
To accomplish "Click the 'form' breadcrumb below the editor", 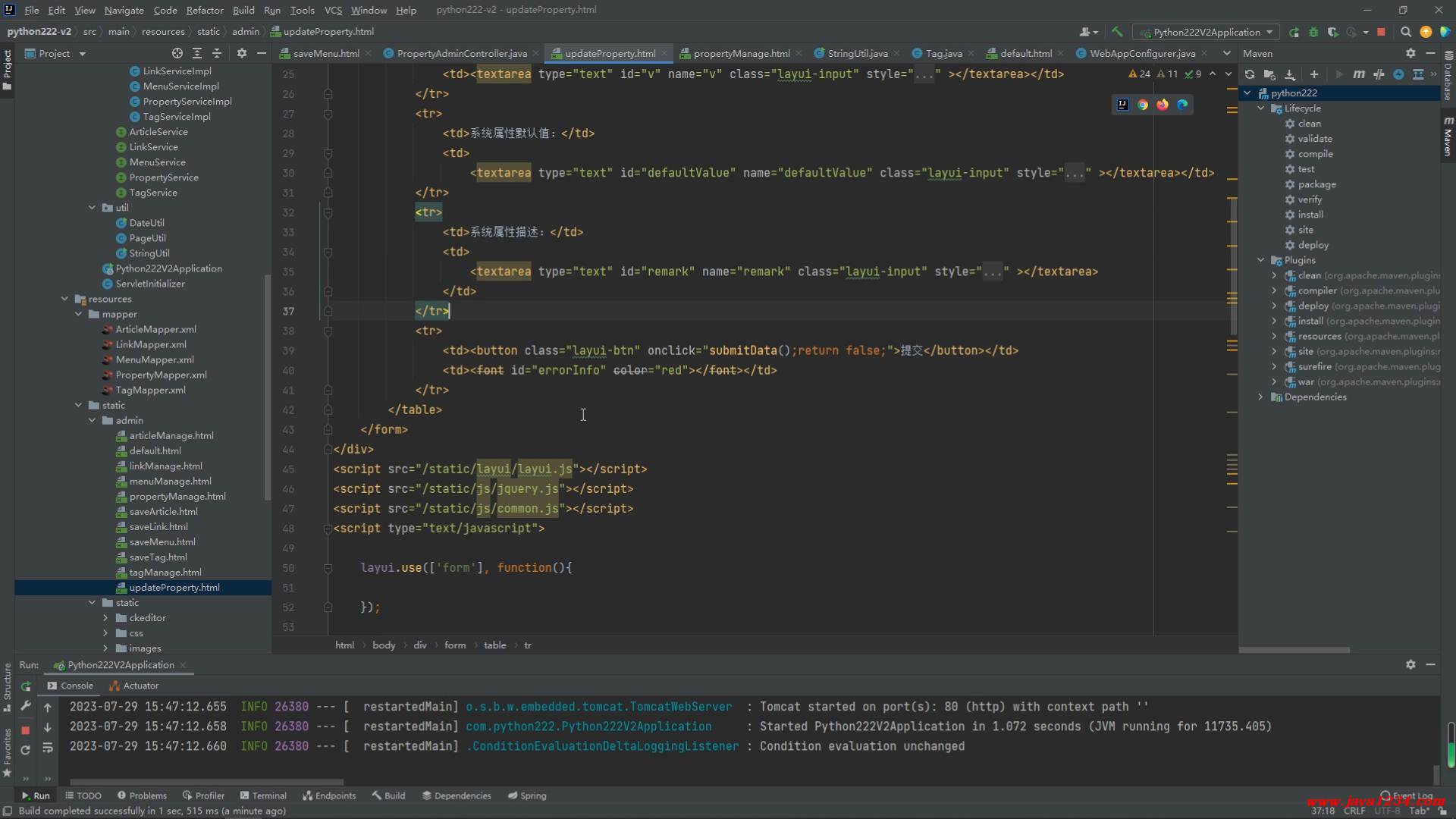I will (x=455, y=645).
